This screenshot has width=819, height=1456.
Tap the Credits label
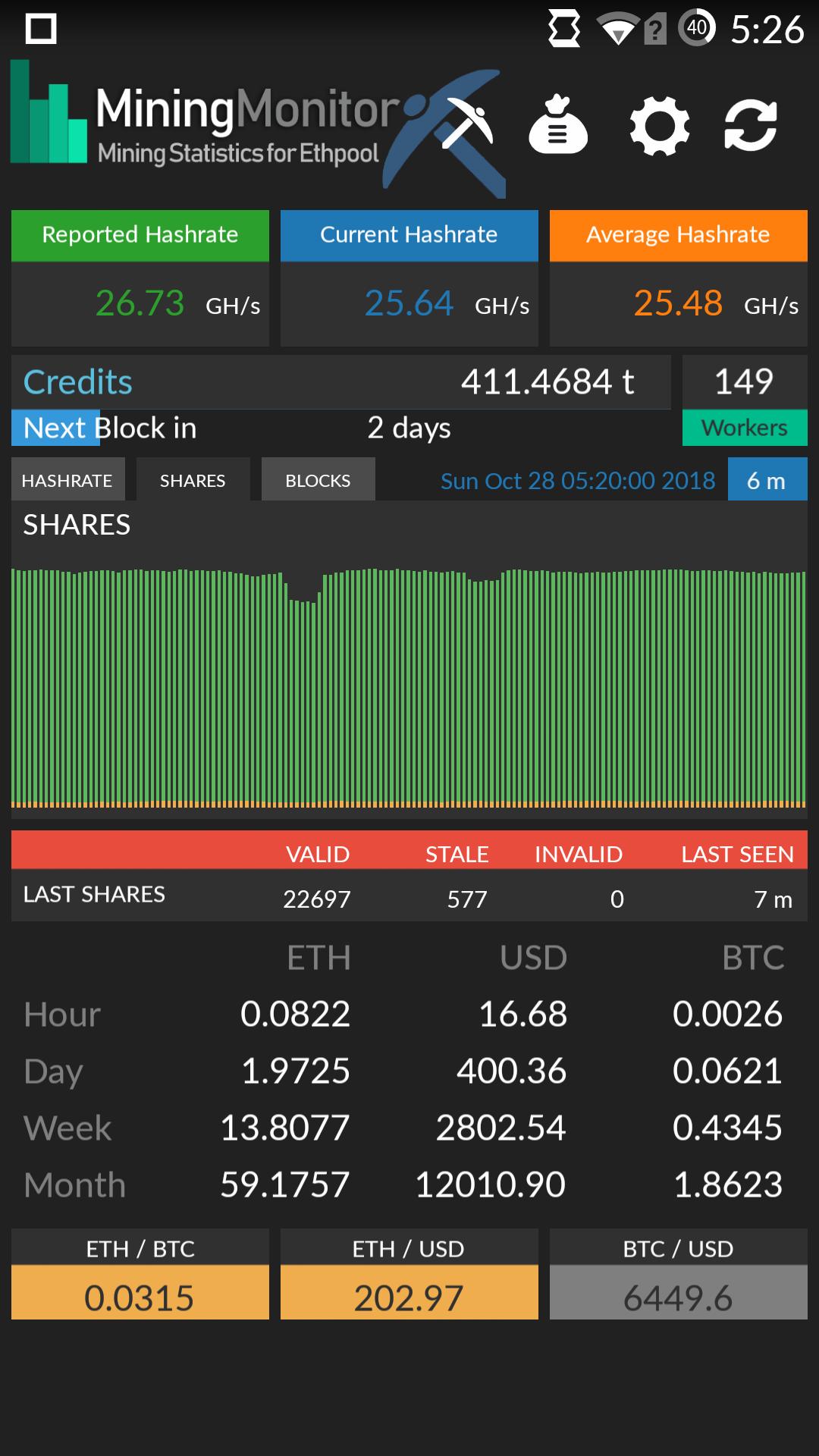[x=77, y=382]
